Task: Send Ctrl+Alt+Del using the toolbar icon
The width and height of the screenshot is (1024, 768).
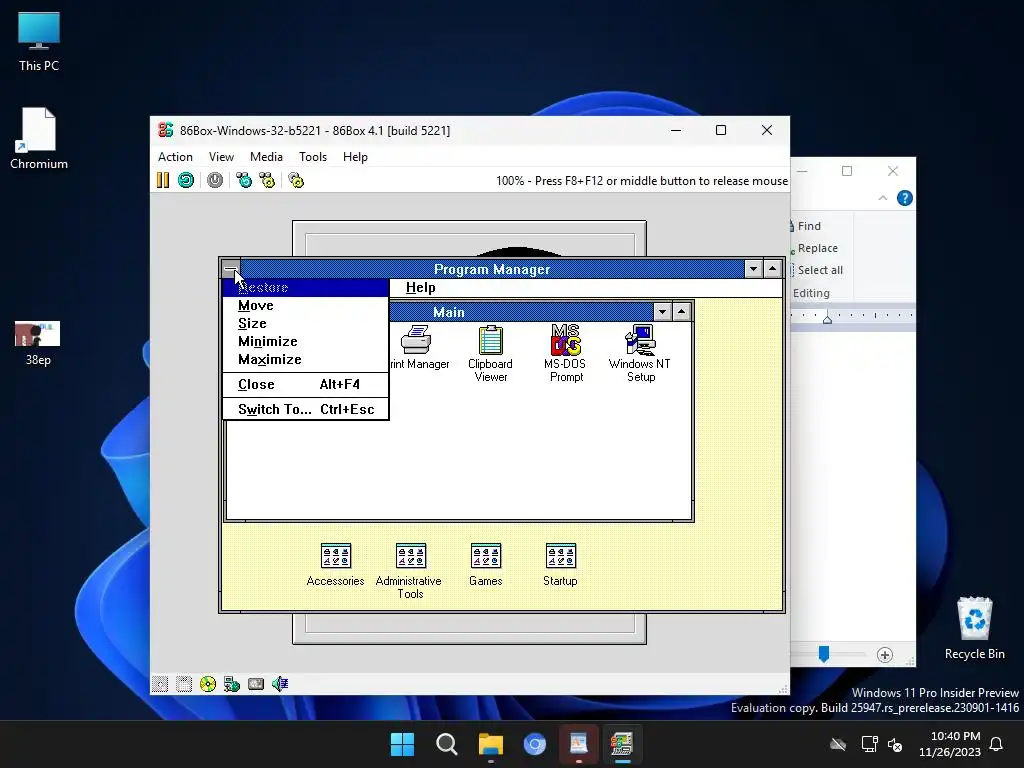Action: [244, 180]
